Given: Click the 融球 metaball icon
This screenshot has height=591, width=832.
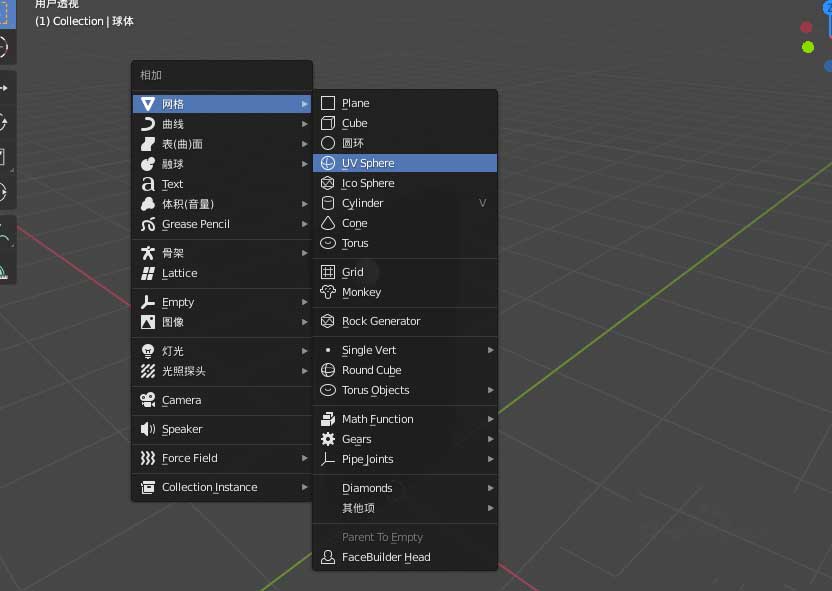Looking at the screenshot, I should pyautogui.click(x=148, y=164).
